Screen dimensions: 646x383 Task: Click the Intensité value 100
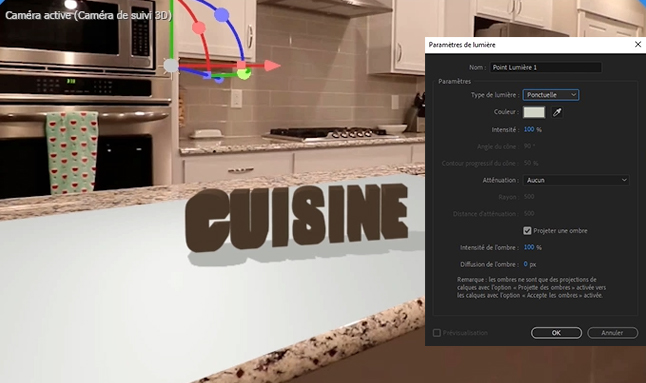(529, 130)
